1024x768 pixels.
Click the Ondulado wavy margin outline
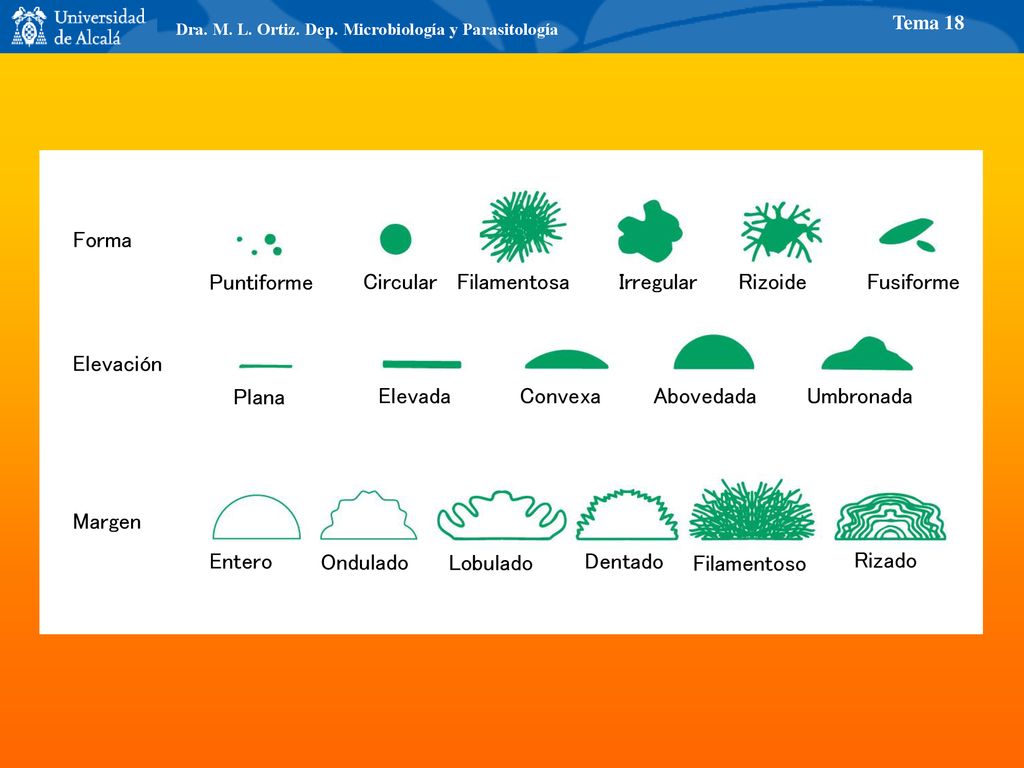tap(368, 515)
